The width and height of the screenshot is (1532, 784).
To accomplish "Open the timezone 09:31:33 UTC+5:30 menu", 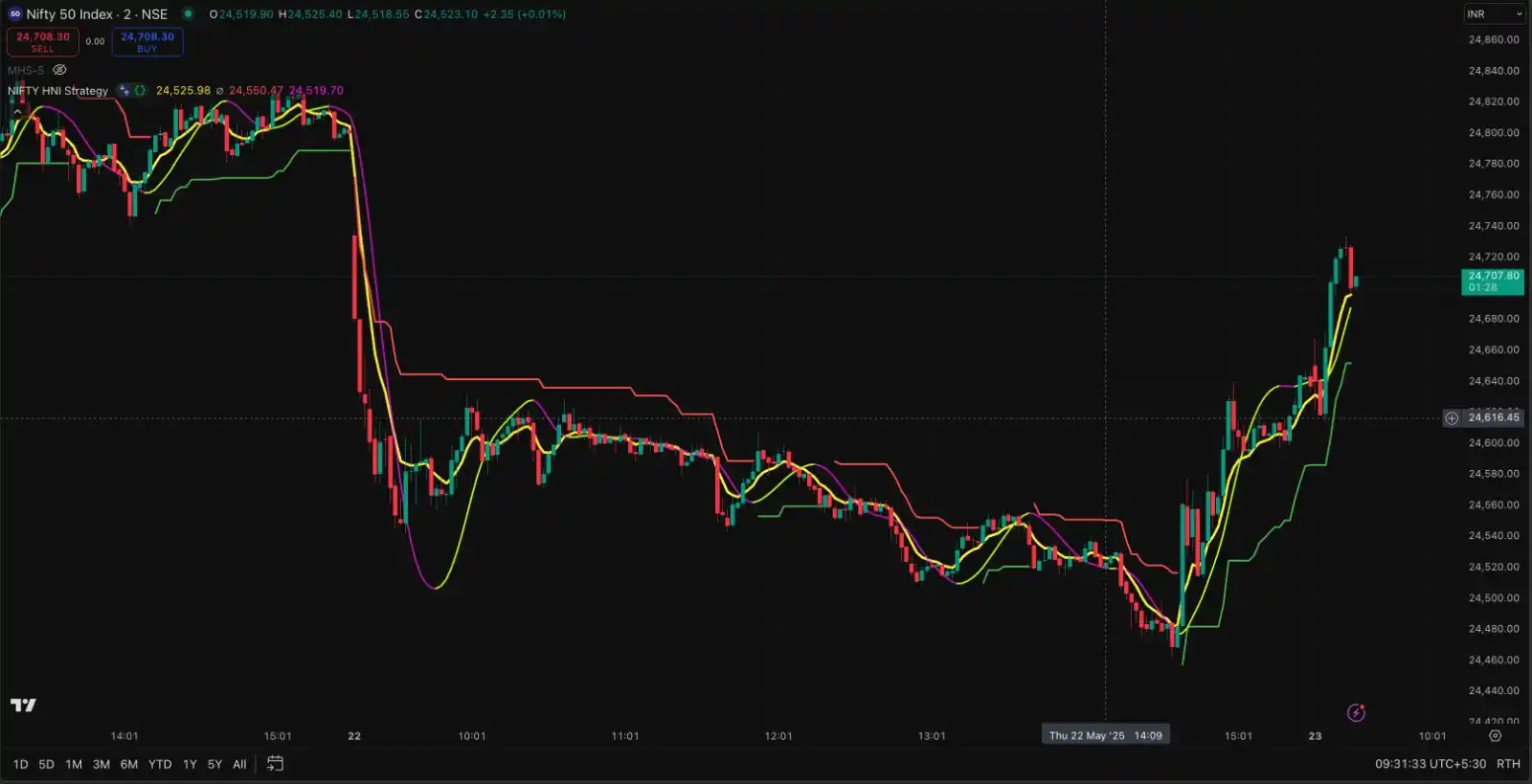I will [1431, 764].
